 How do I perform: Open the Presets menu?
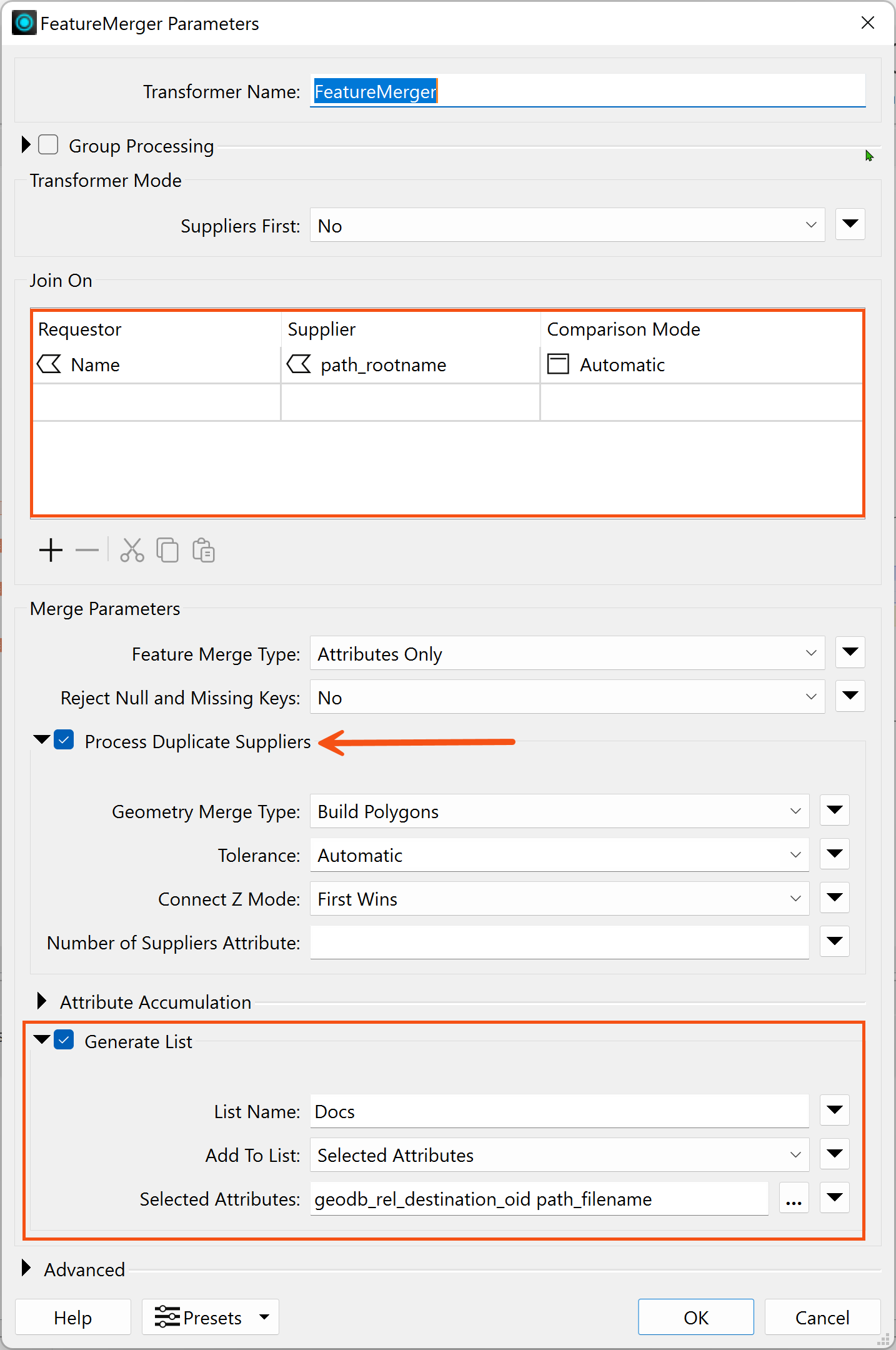(x=210, y=1317)
